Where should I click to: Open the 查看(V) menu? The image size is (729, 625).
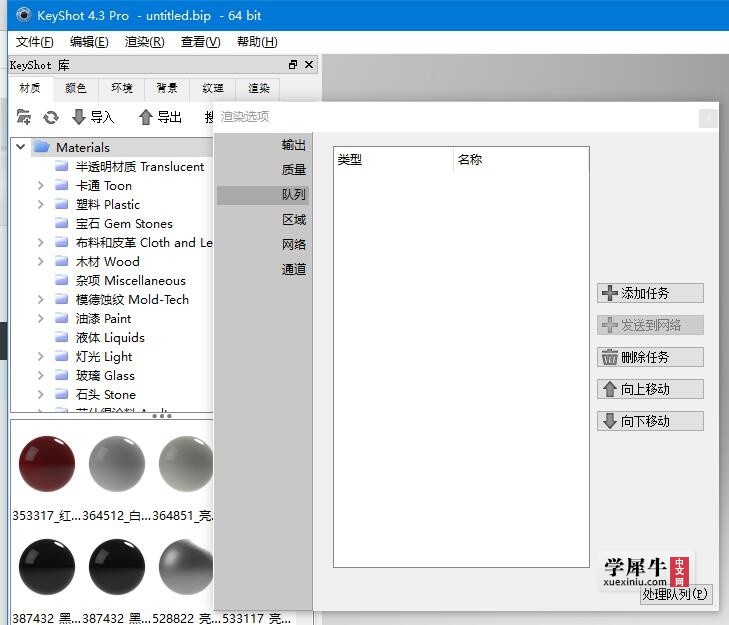tap(200, 42)
